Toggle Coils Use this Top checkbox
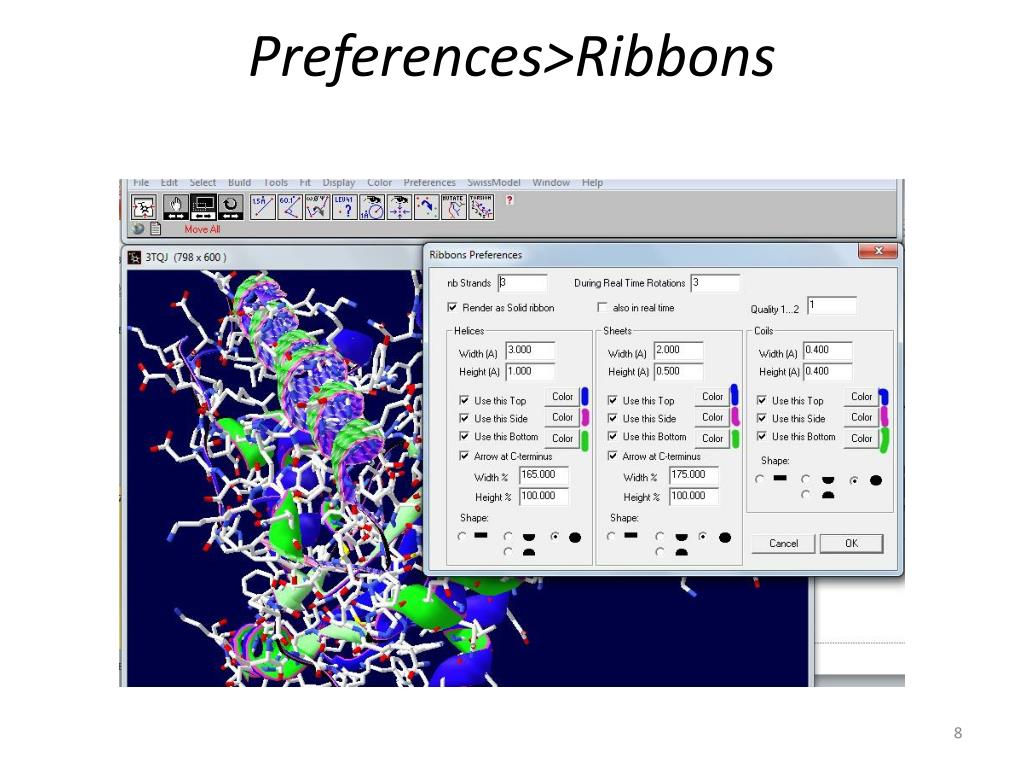The width and height of the screenshot is (1024, 768). pyautogui.click(x=761, y=400)
